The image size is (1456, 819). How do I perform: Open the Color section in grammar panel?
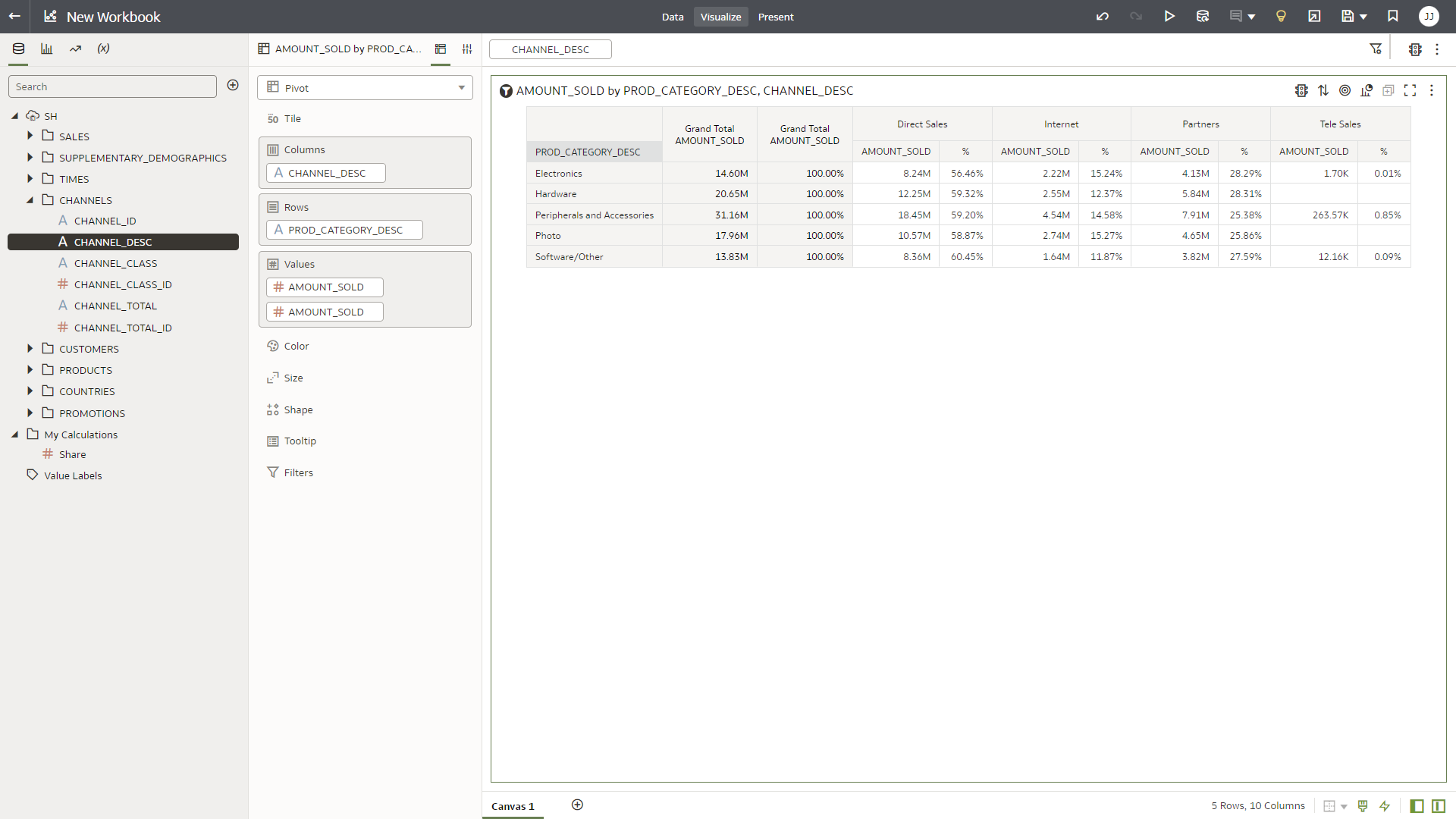[296, 346]
